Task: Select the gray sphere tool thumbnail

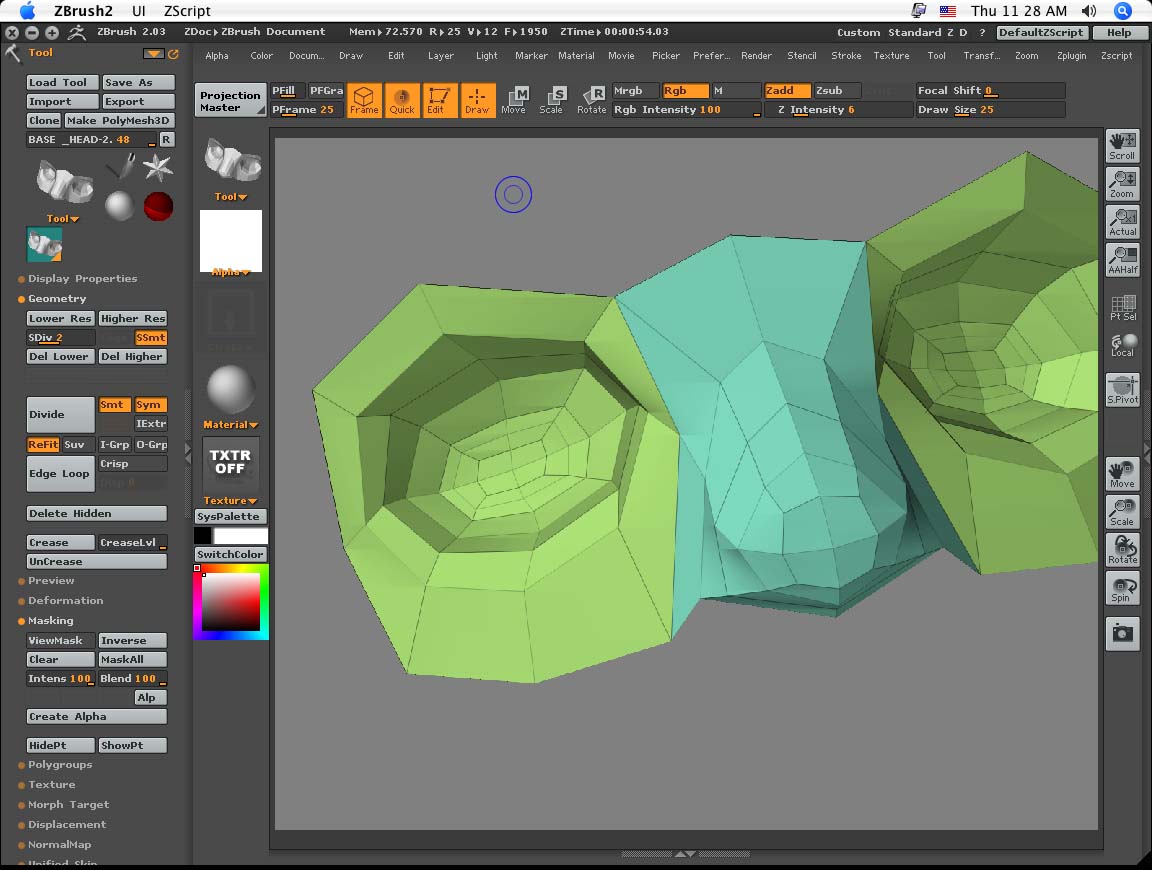Action: [119, 206]
